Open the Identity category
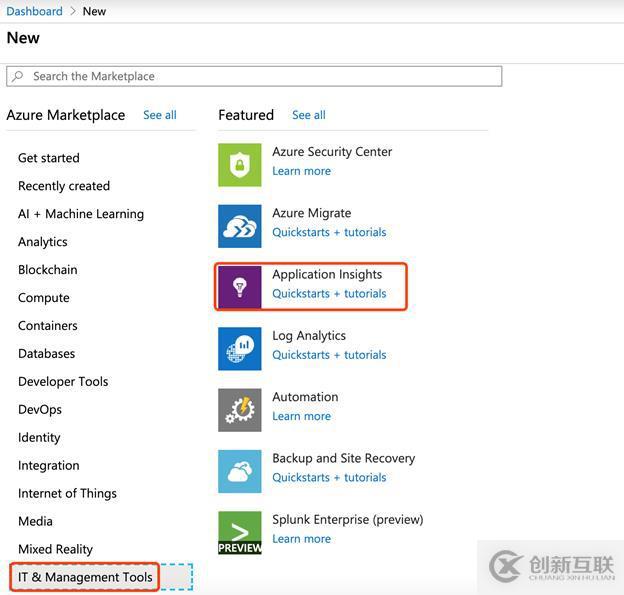Viewport: 624px width, 595px height. (39, 438)
